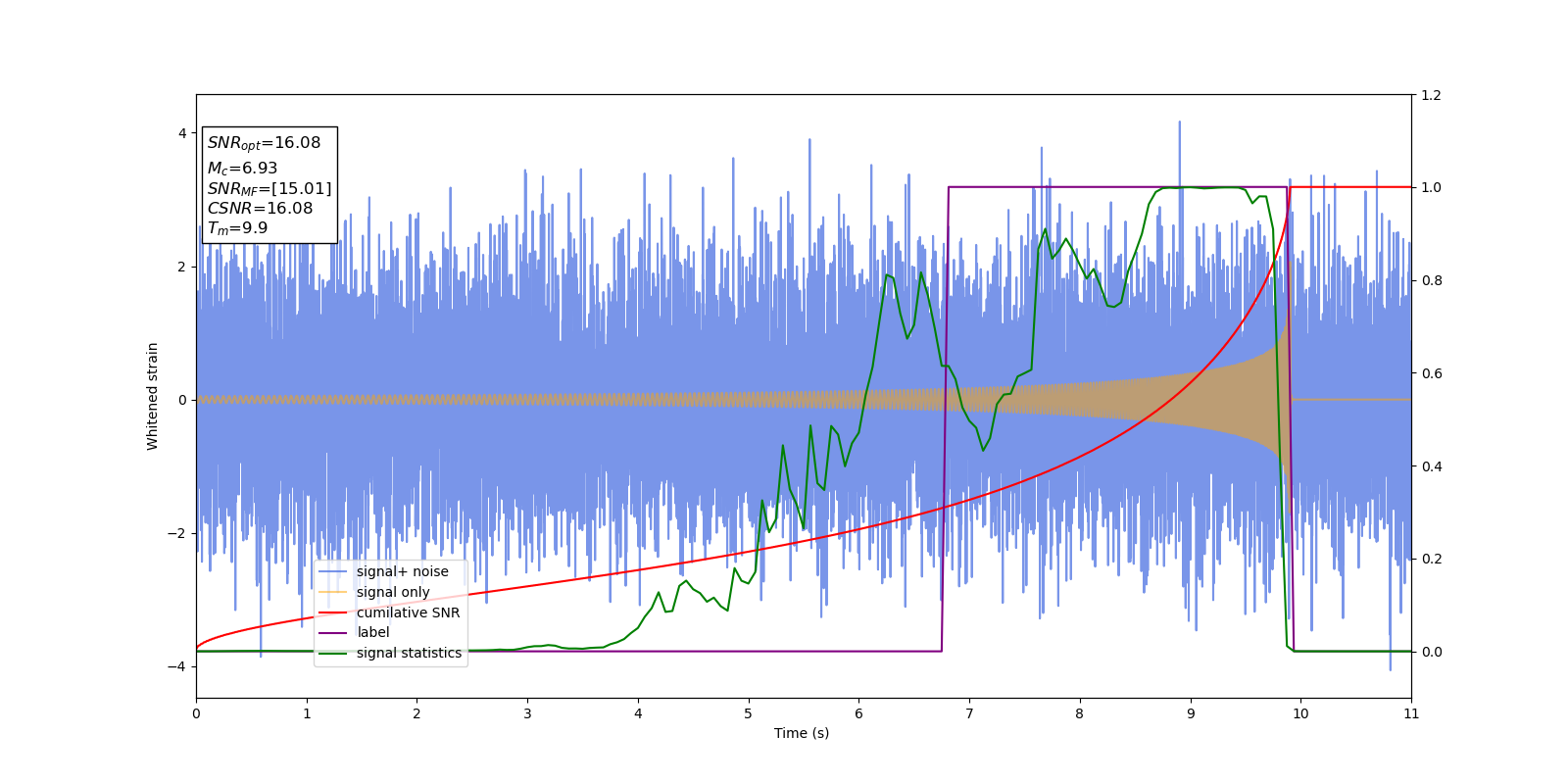Click the right axis tick label 1.2
Image resolution: width=1568 pixels, height=784 pixels.
(1431, 95)
